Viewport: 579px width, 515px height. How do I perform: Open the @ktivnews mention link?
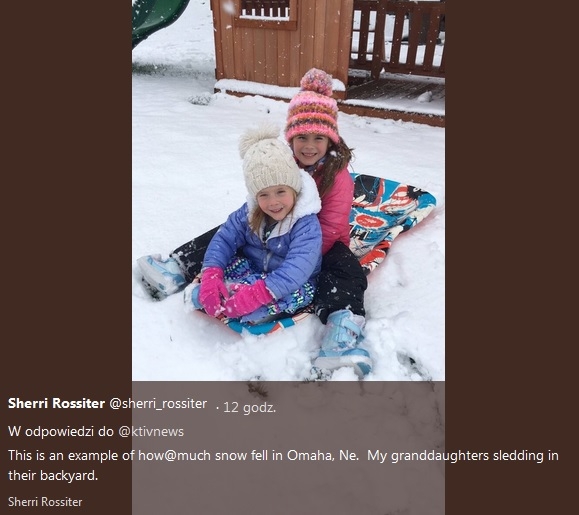151,432
